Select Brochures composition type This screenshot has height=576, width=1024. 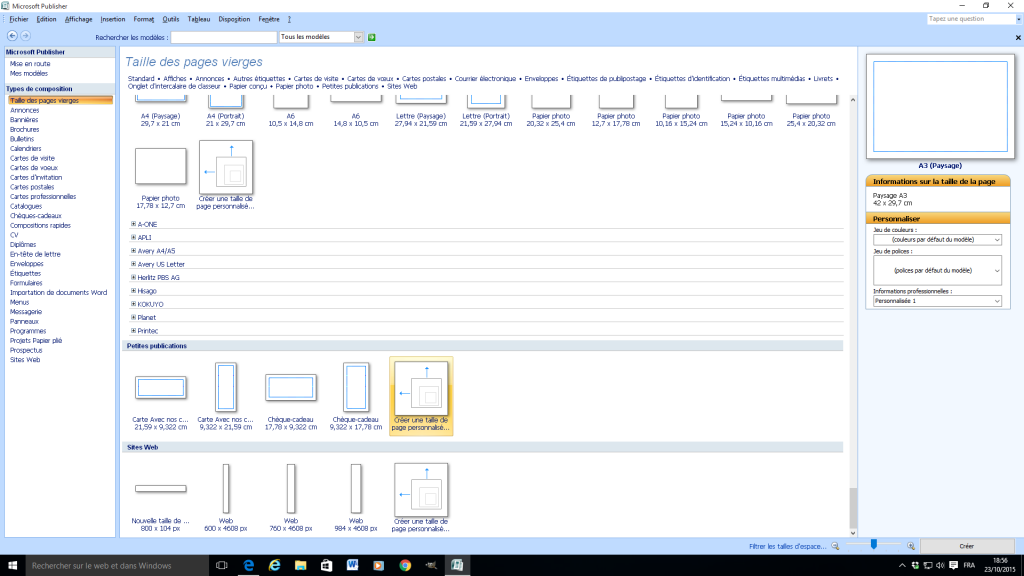coord(25,129)
